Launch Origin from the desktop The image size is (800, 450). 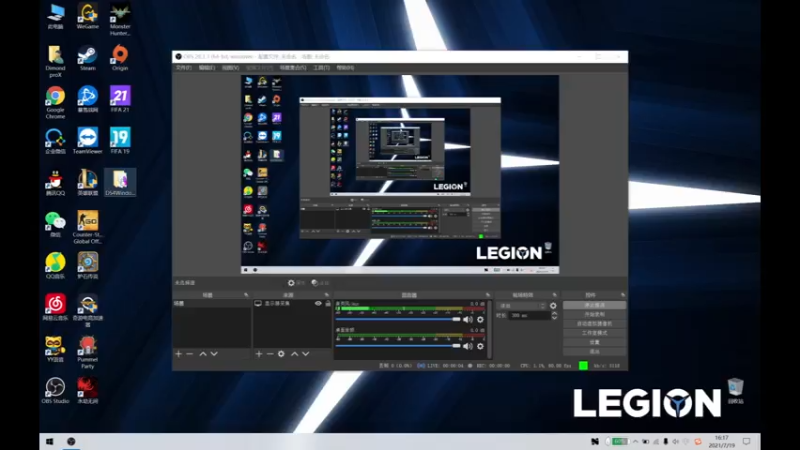(120, 58)
